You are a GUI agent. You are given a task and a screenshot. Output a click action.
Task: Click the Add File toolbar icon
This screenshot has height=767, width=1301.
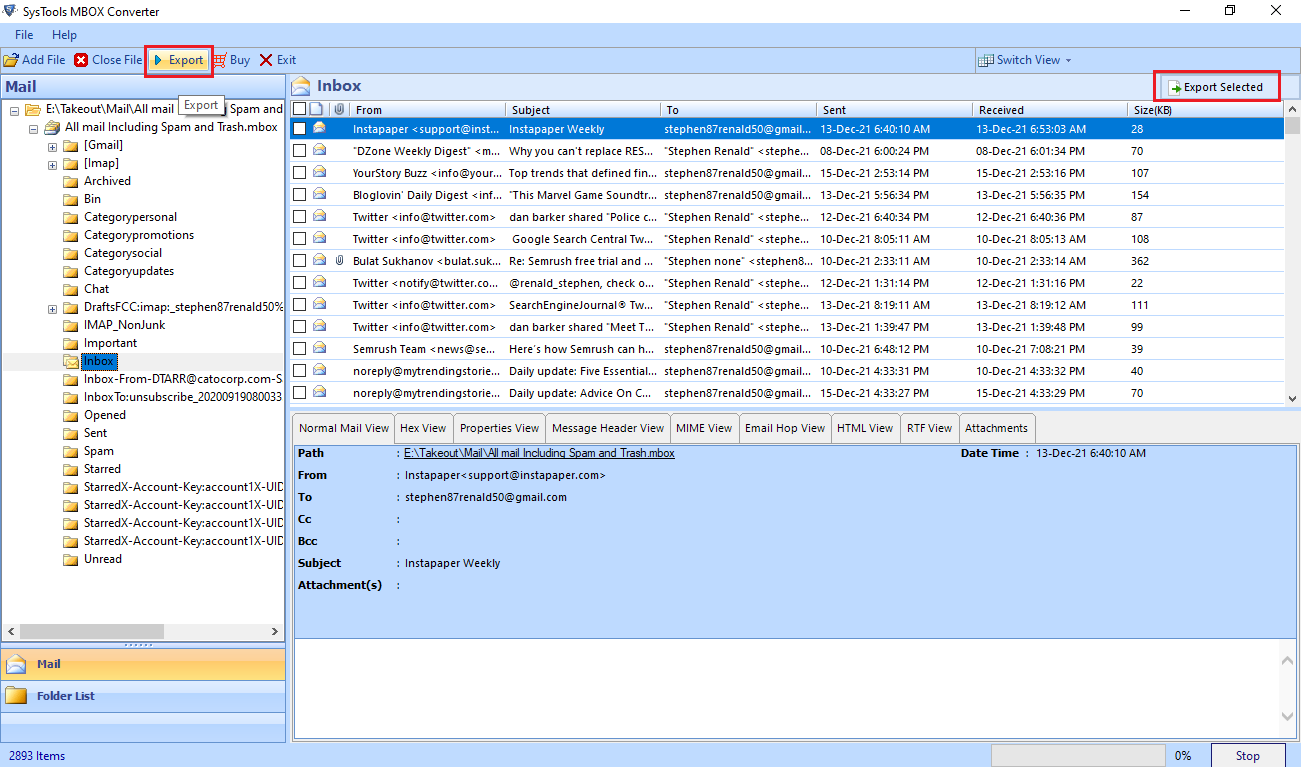(11, 60)
